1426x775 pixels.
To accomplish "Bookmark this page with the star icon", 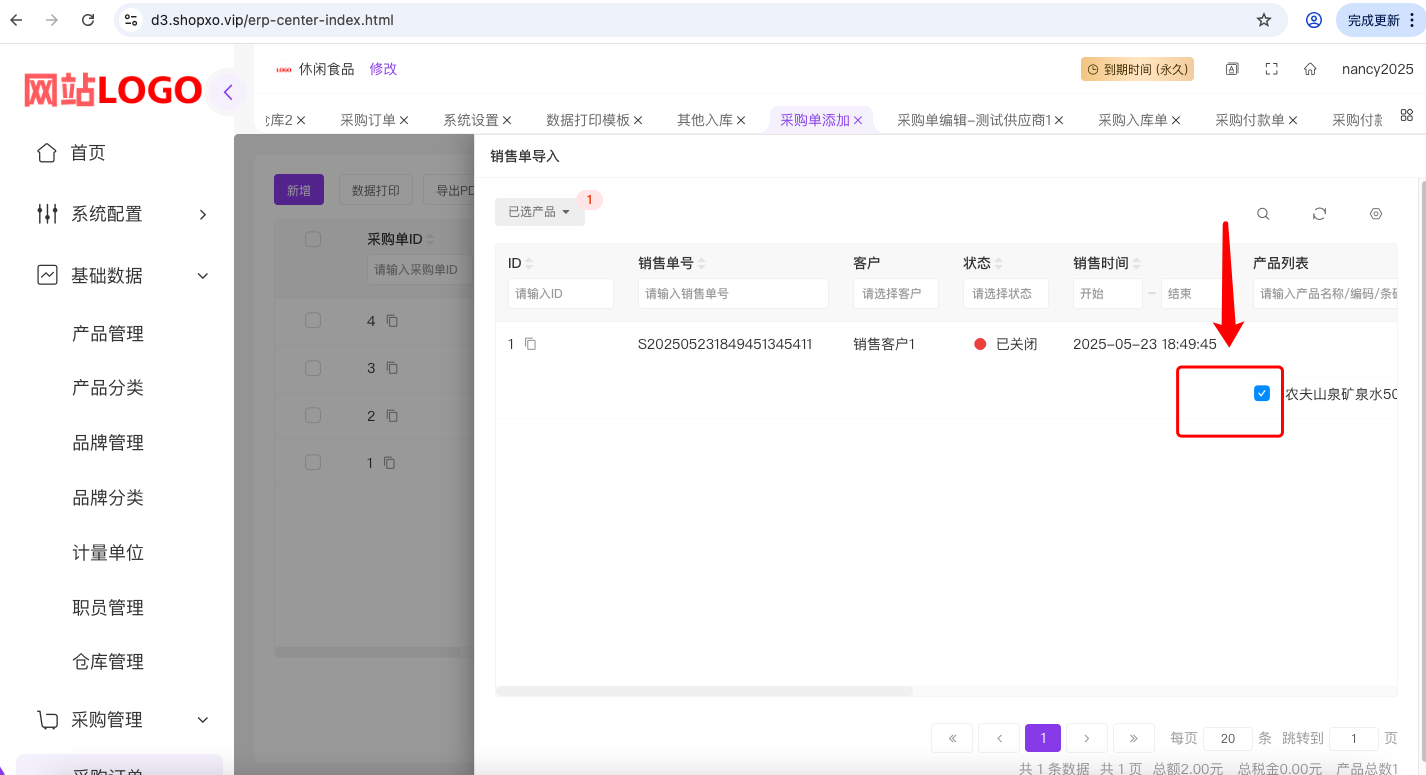I will (x=1264, y=20).
